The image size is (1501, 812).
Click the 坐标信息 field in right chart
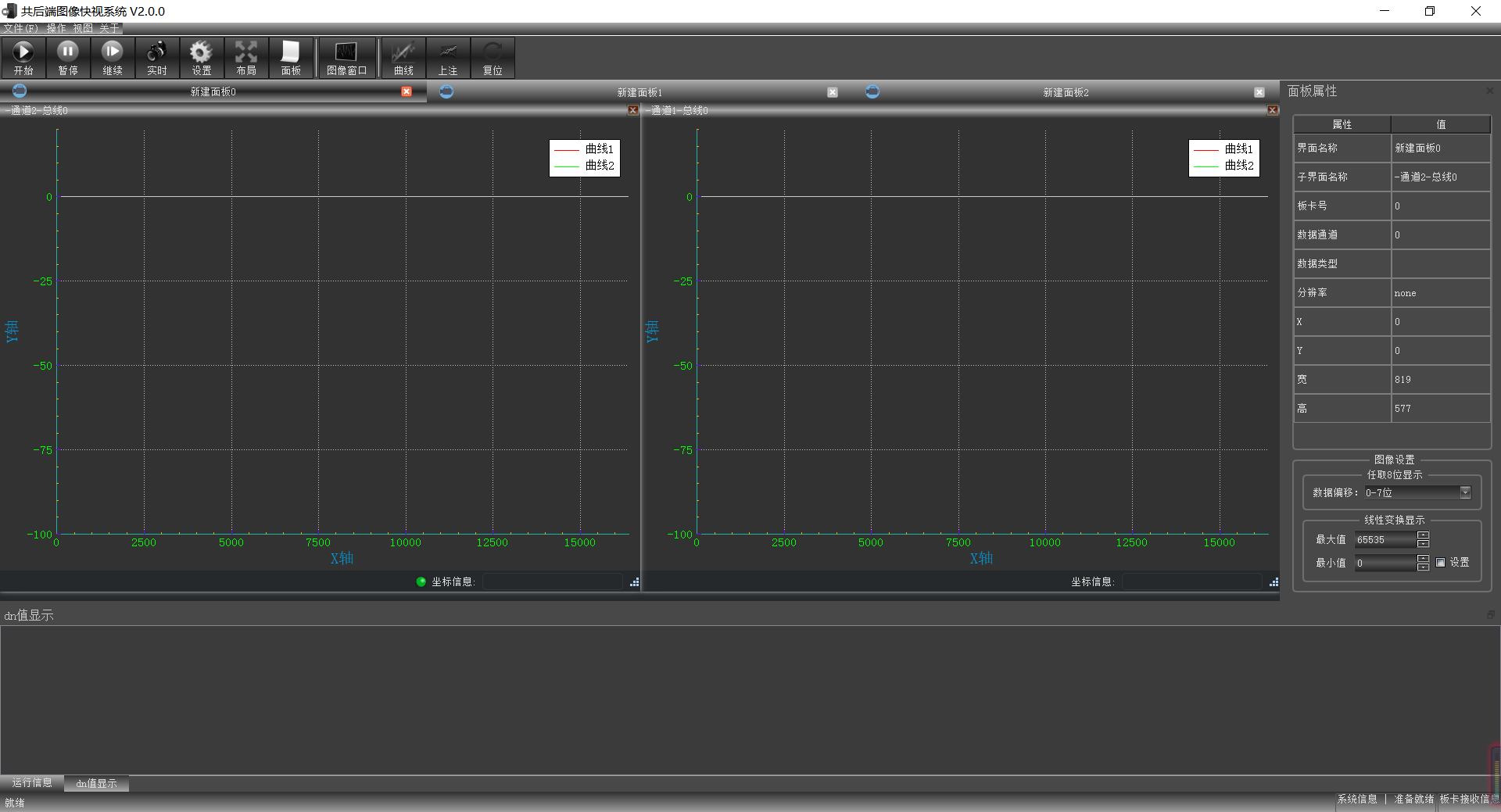[x=1192, y=581]
